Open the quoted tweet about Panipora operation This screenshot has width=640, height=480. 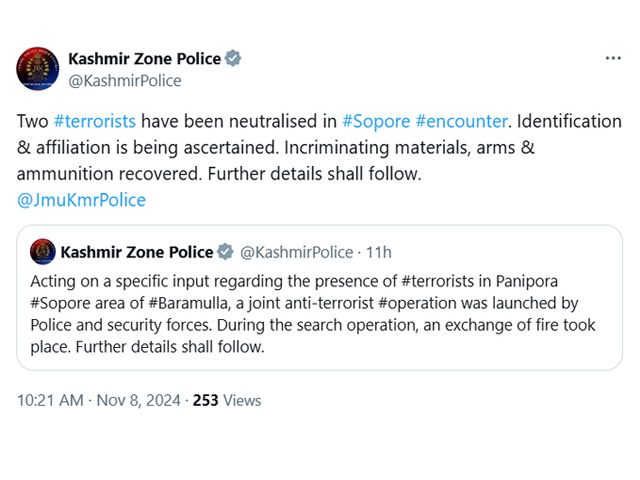[x=320, y=298]
